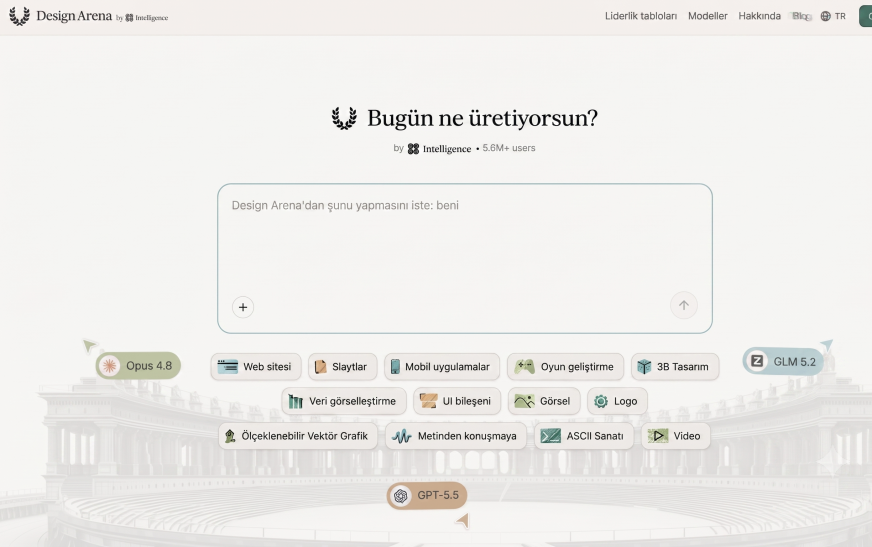Click the Ölçeklenebilir Vektör Grafik pen icon
The image size is (872, 547).
pos(230,436)
